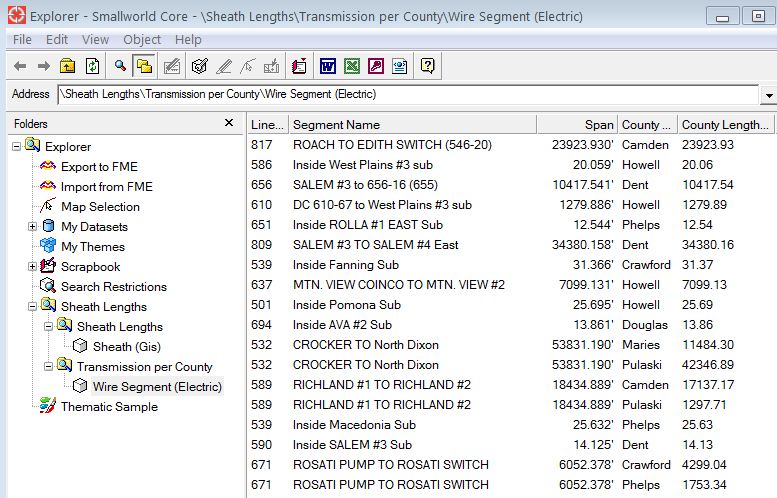Screen dimensions: 777x498
Task: Select row SALEM #3 to 656-16 (655)
Action: (x=511, y=185)
